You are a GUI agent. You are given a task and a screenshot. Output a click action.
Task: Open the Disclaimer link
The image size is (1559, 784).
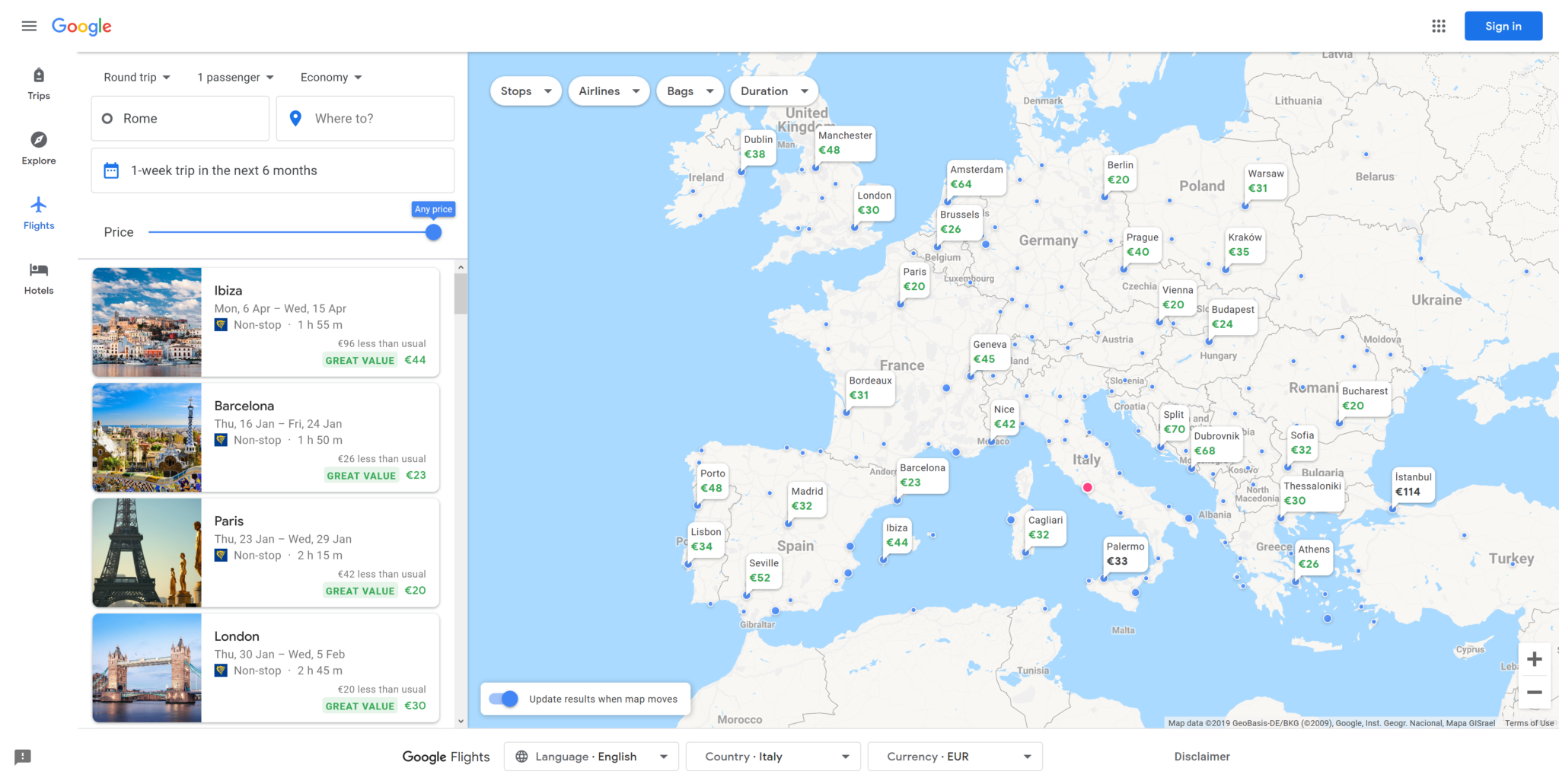point(1202,757)
